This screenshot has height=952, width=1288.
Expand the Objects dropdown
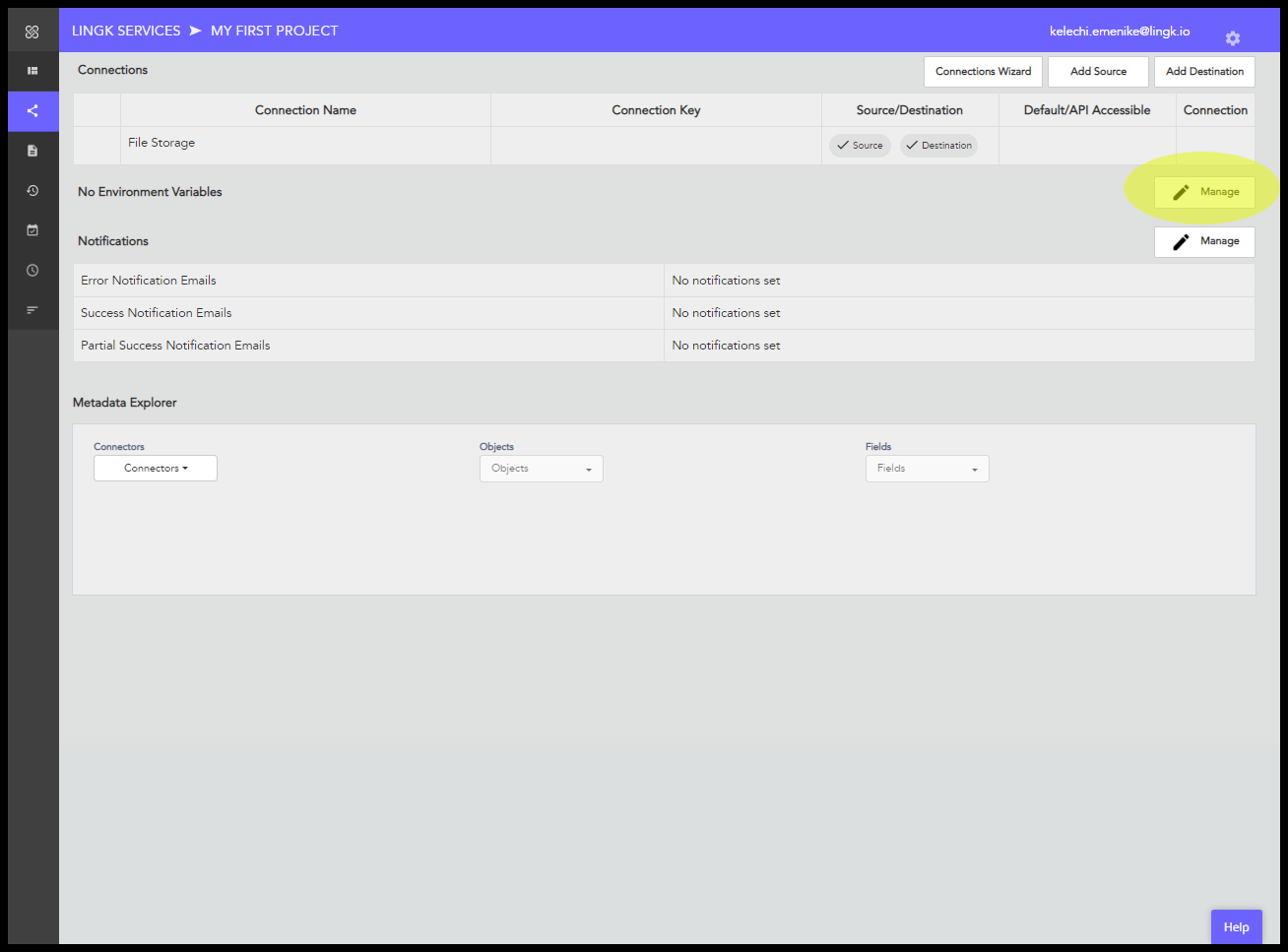(x=542, y=469)
